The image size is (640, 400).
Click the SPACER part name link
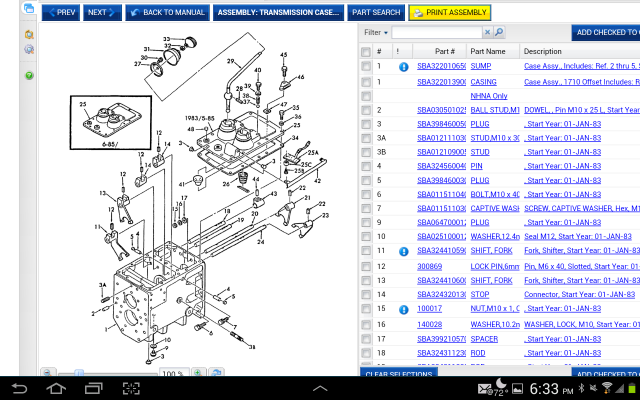484,339
